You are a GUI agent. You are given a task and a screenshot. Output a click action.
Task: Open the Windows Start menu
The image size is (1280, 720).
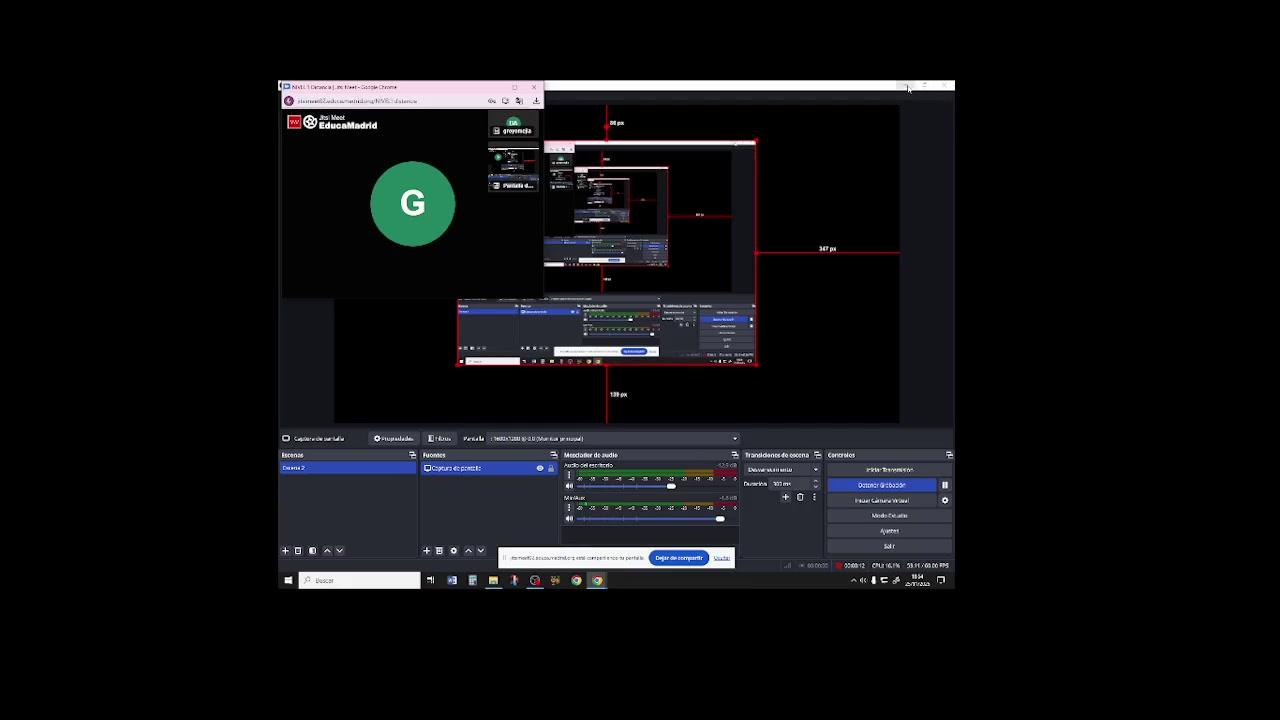[x=288, y=580]
